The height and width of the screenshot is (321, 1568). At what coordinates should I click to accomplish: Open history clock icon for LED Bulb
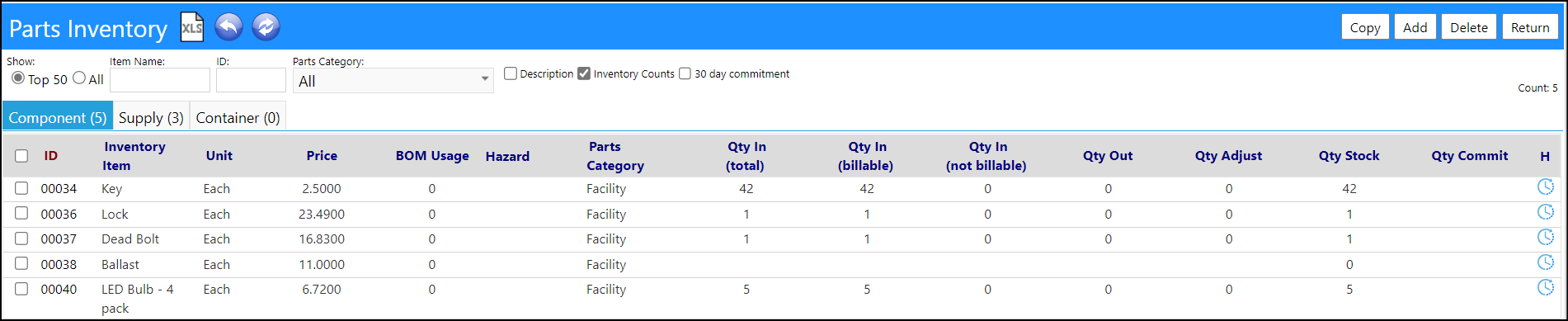click(x=1546, y=288)
